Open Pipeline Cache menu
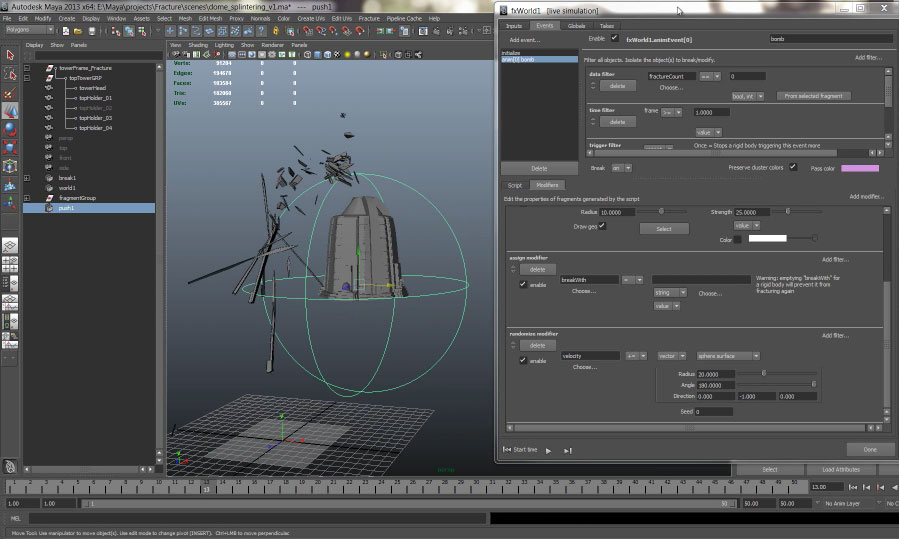The image size is (899, 539). [404, 18]
